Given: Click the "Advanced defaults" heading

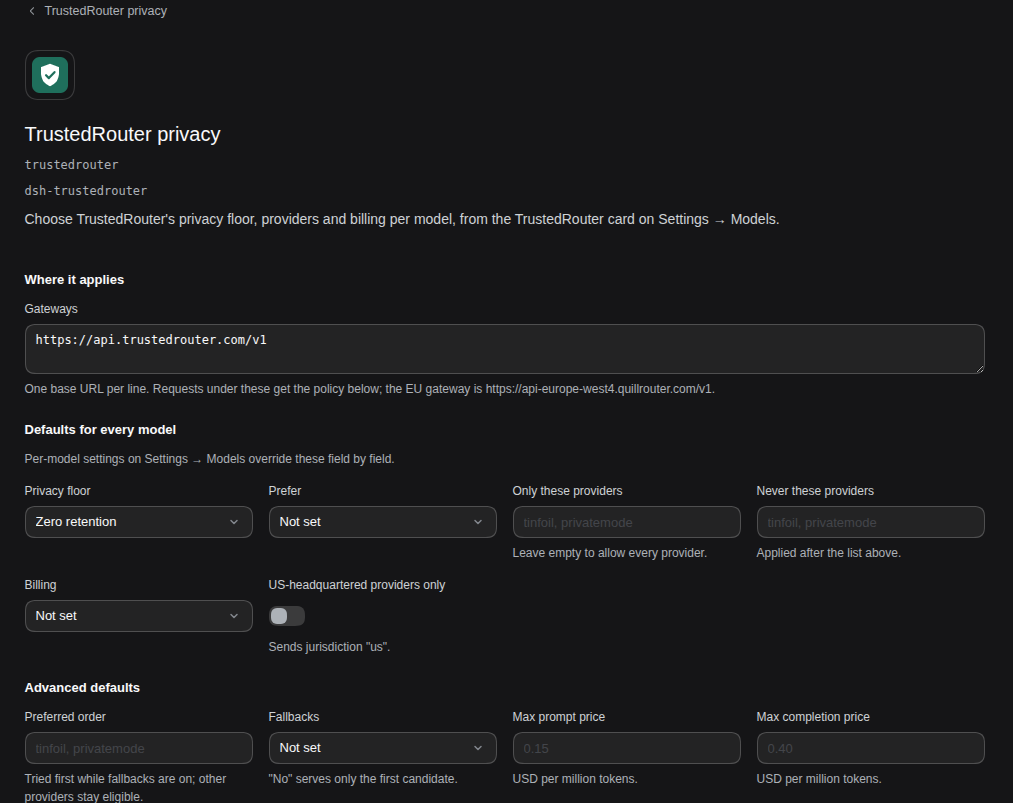Looking at the screenshot, I should click(x=82, y=688).
